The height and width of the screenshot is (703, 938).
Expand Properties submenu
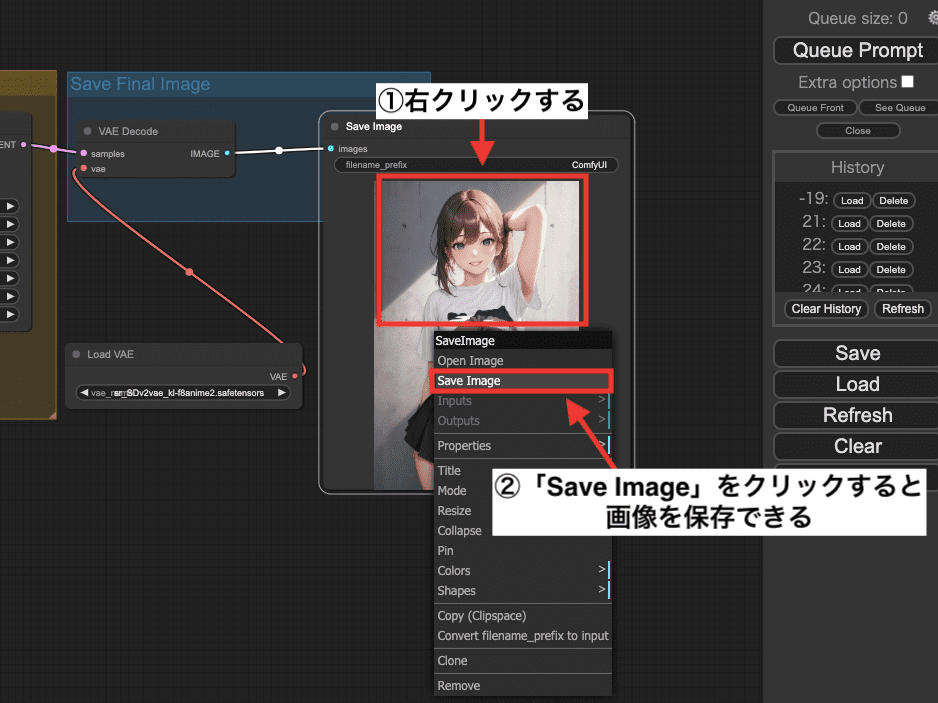[523, 446]
